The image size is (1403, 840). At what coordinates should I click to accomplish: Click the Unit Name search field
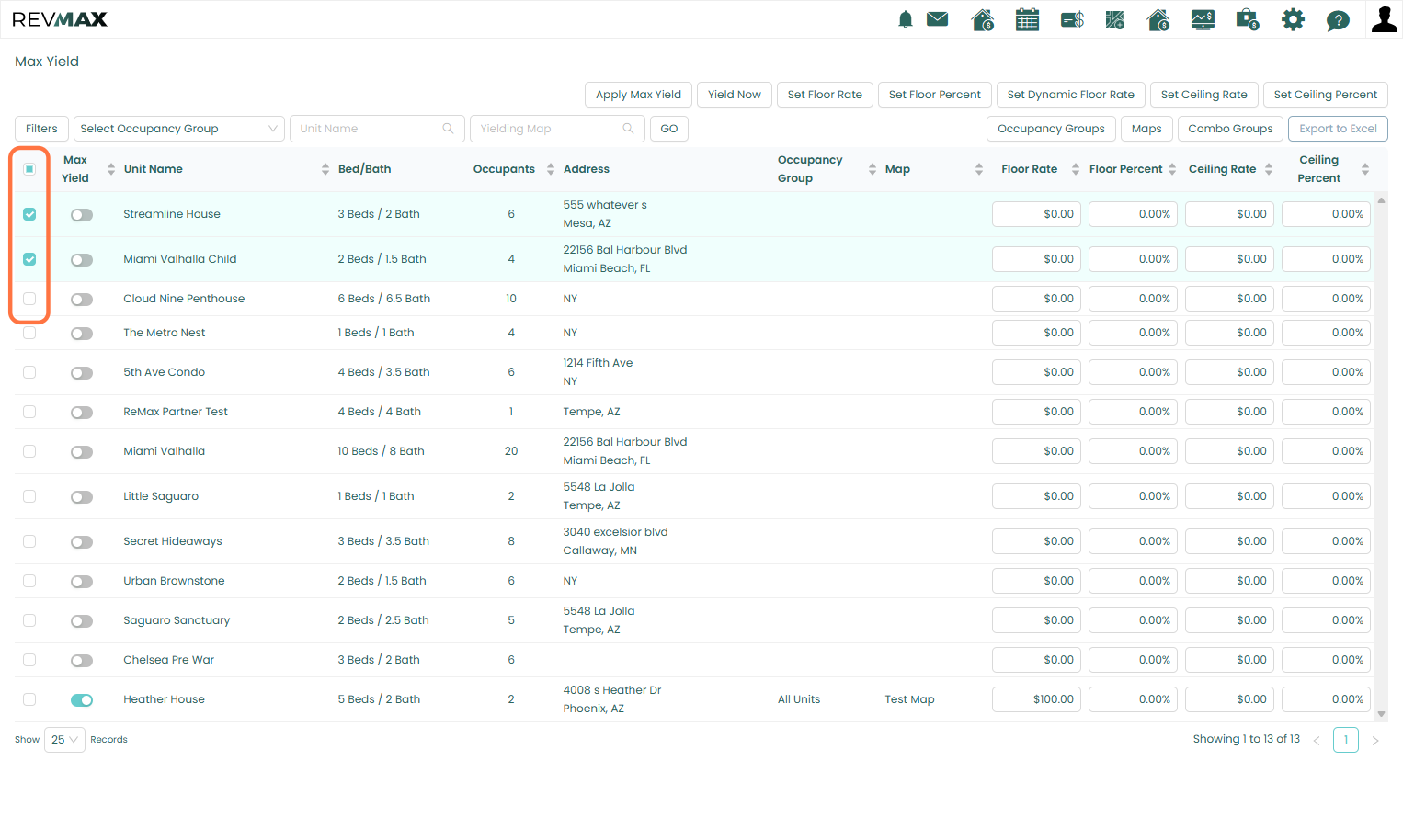[x=377, y=129]
